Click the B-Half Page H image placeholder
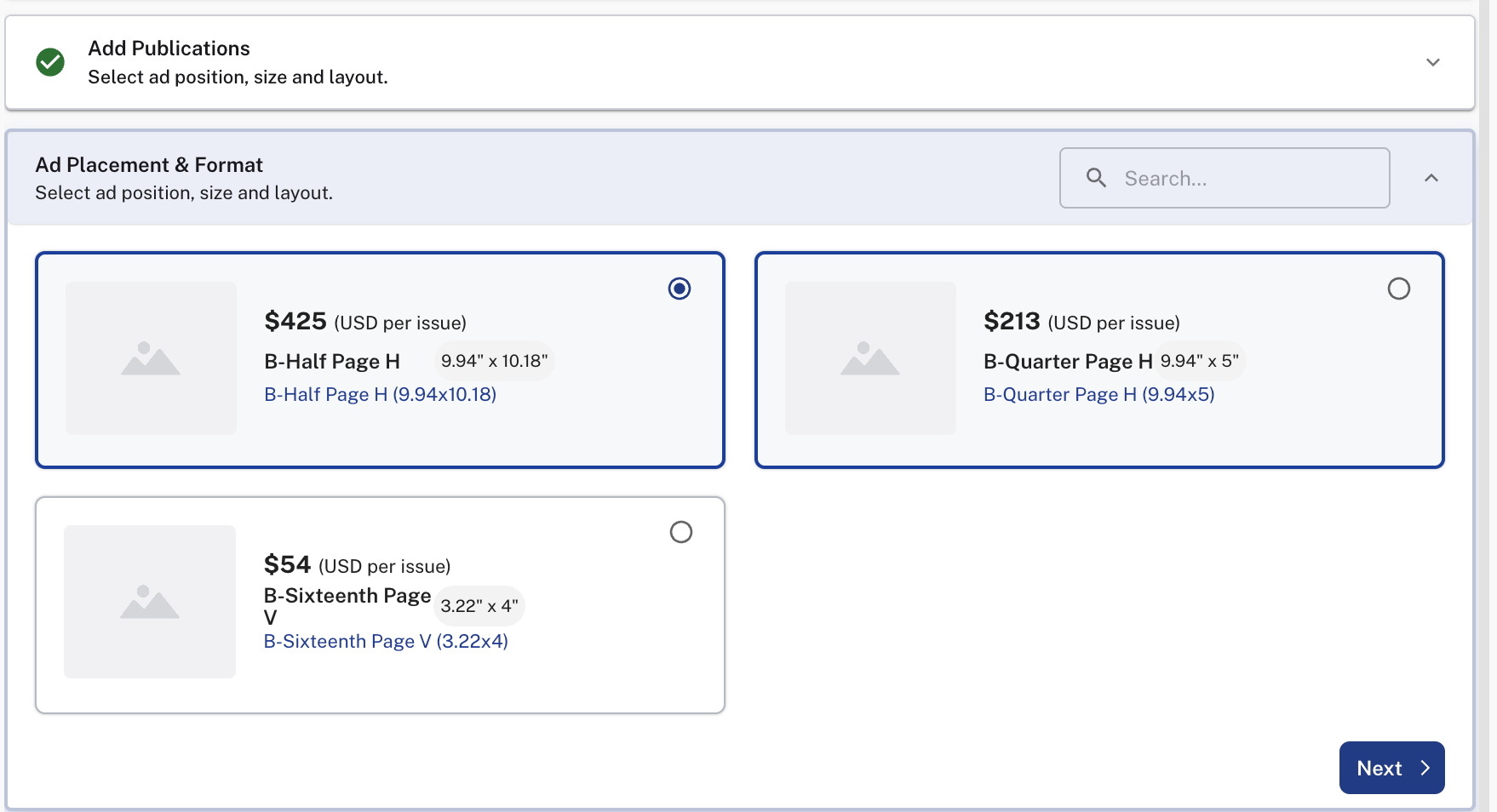Image resolution: width=1497 pixels, height=812 pixels. click(151, 358)
